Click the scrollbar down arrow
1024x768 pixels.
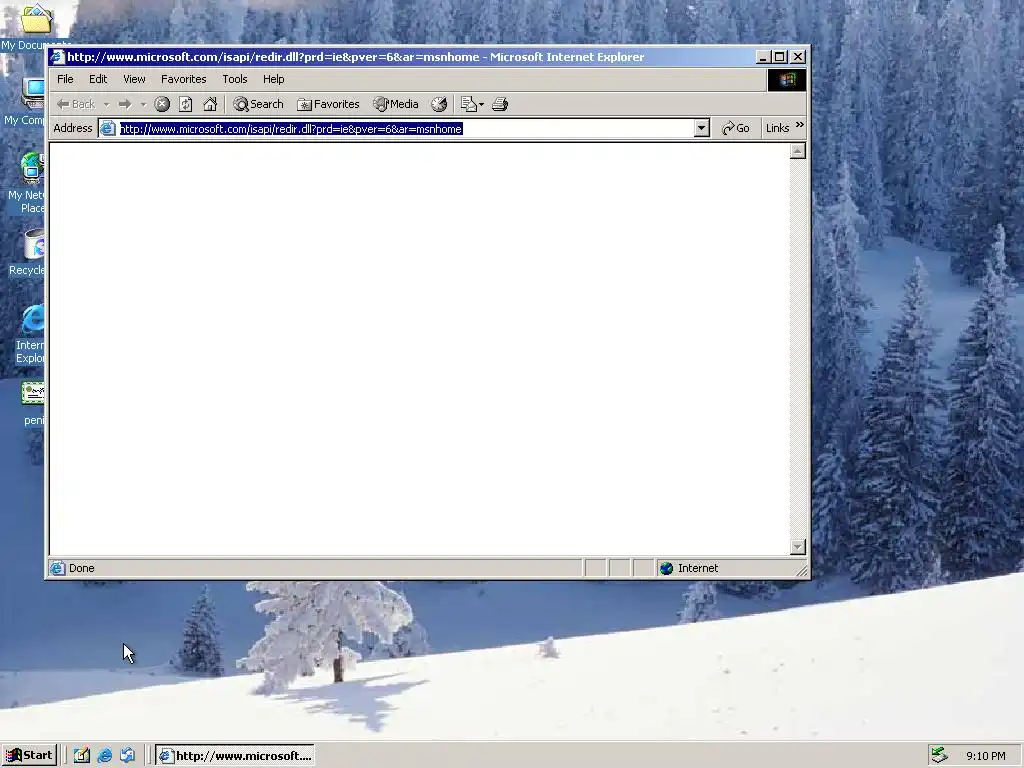(797, 547)
